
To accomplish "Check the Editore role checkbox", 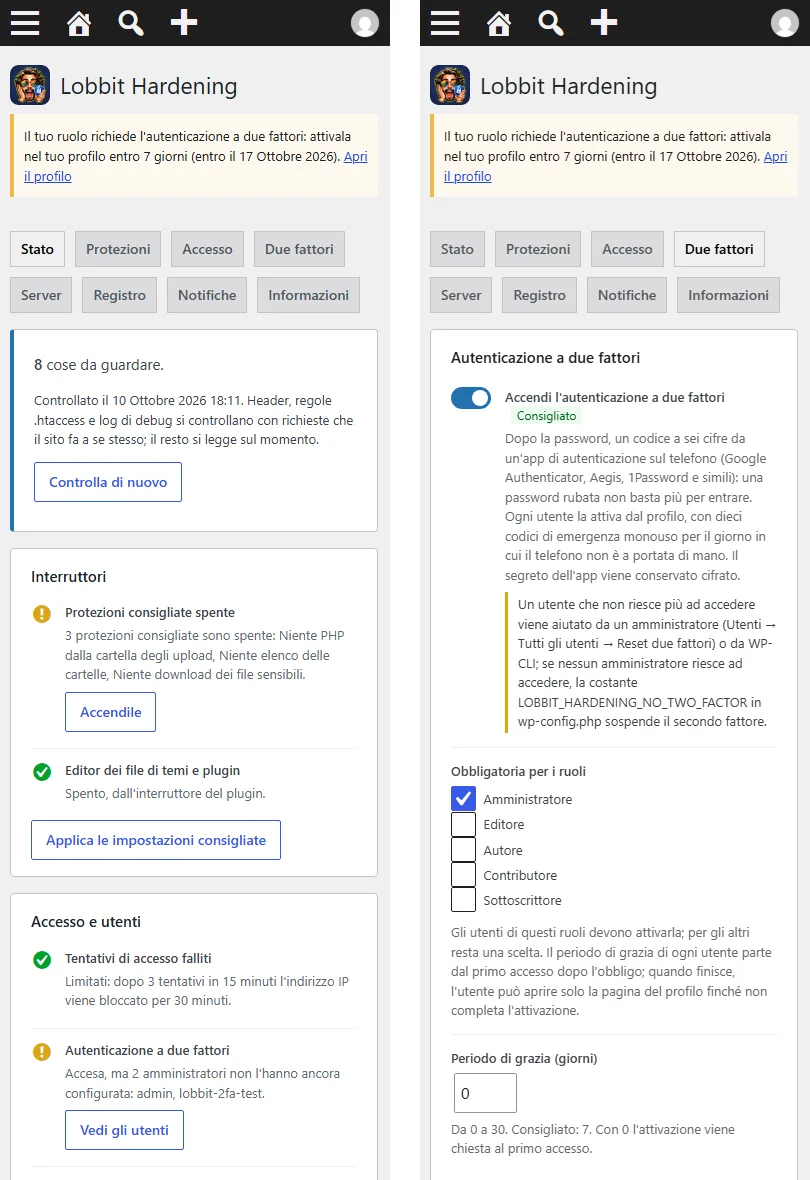I will [464, 824].
